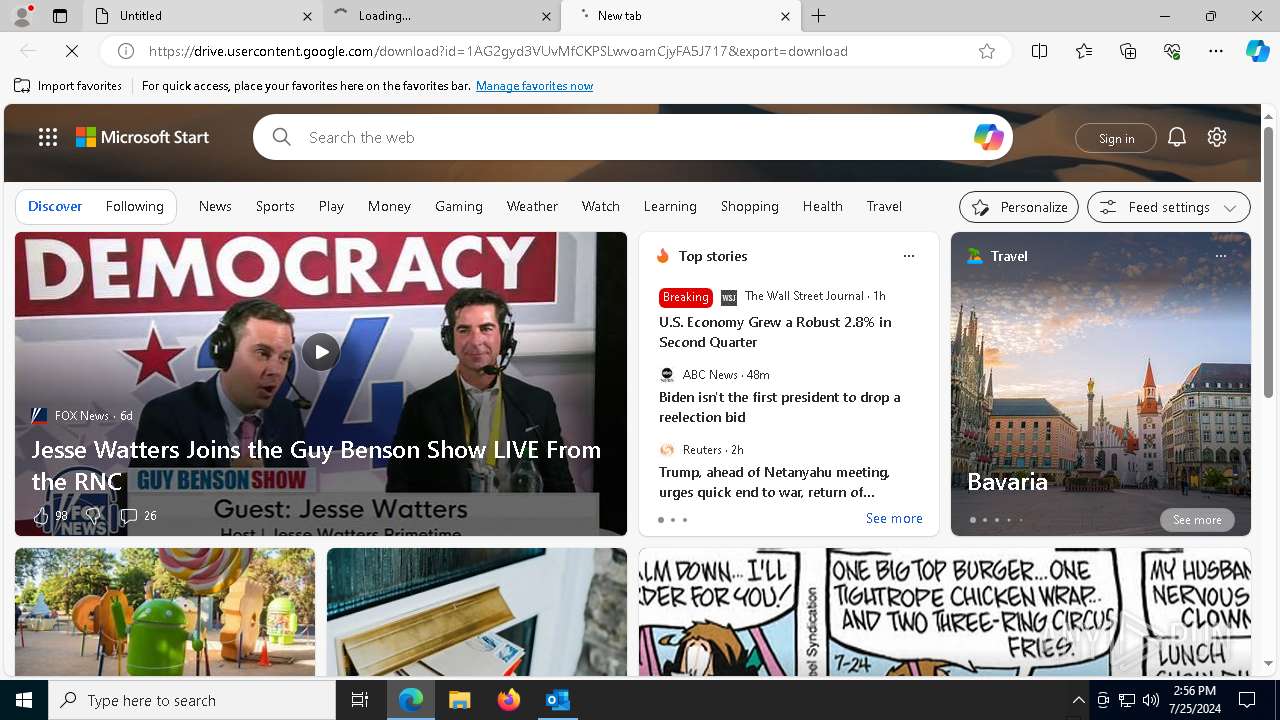Open Top stories more options menu

coord(909,256)
